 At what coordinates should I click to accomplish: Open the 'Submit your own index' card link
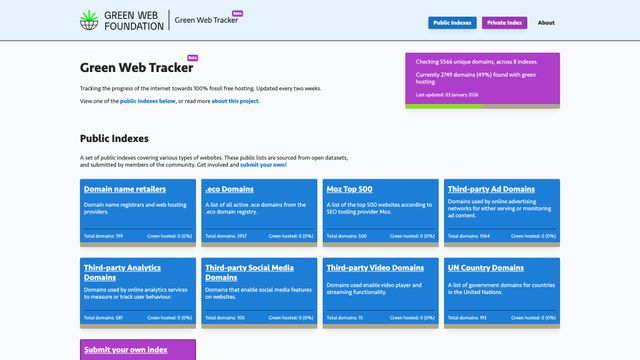point(126,350)
